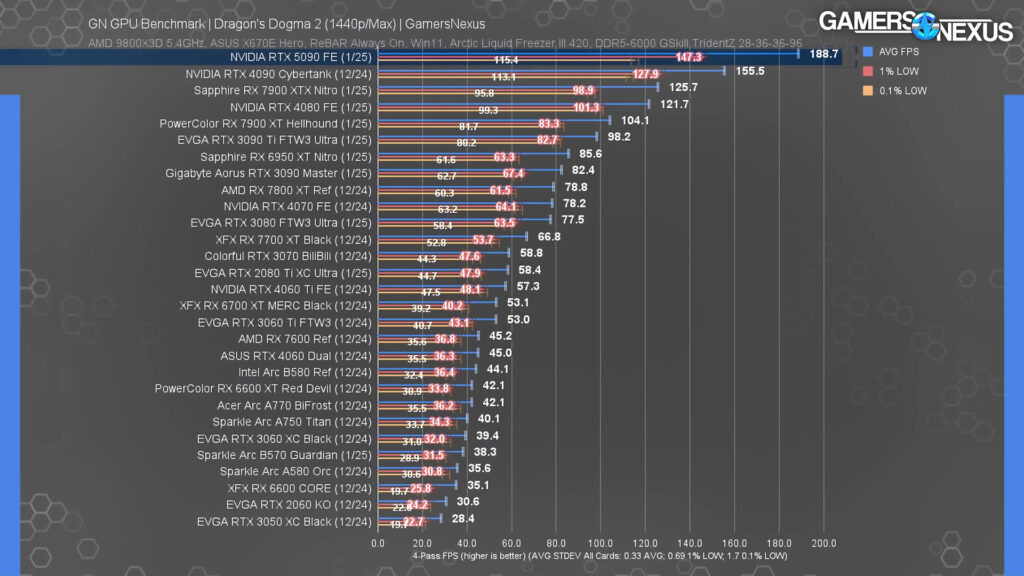Click the 125.7 average FPS value
1024x576 pixels.
tap(683, 88)
